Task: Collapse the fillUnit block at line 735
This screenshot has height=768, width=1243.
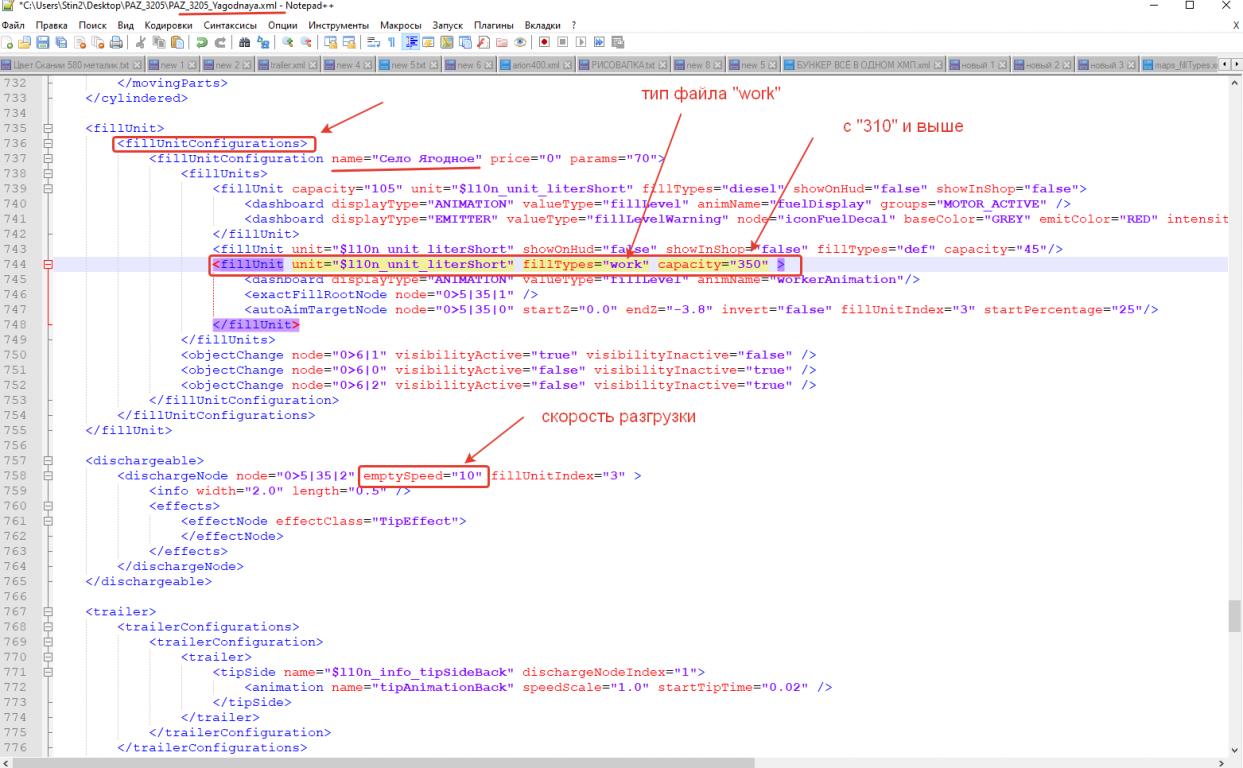Action: pos(49,129)
